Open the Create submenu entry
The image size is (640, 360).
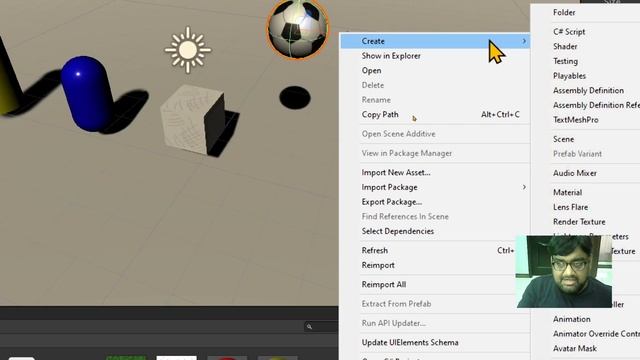pos(435,41)
